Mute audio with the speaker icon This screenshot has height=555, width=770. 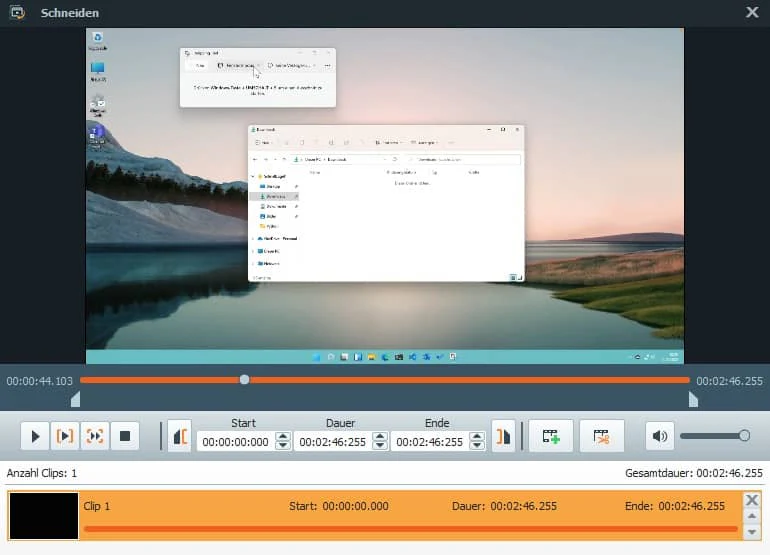point(660,436)
